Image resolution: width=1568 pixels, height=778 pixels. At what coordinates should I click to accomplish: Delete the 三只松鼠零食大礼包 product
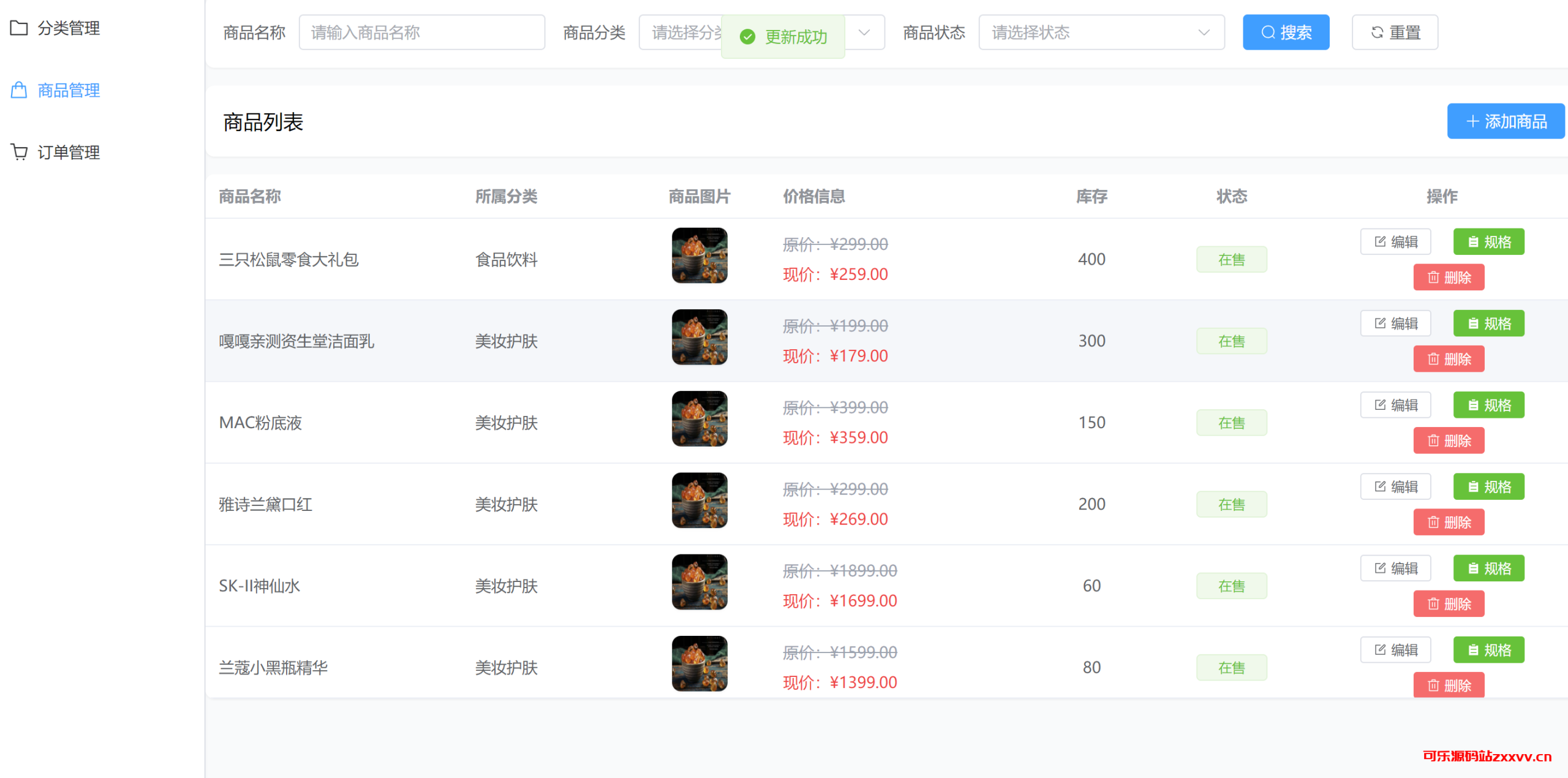coord(1449,278)
